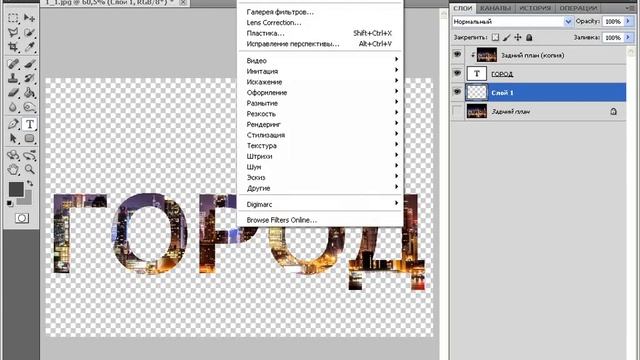
Task: Hide the Слой 1 layer
Action: (457, 92)
